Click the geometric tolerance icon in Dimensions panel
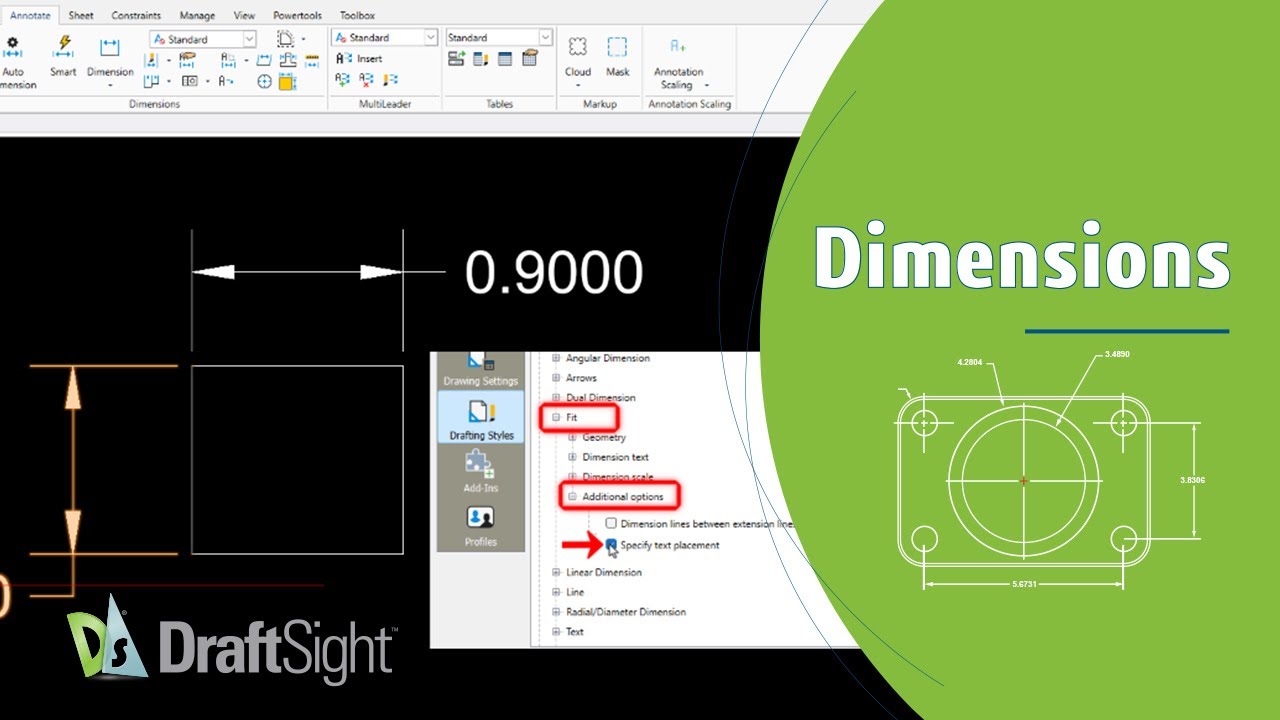This screenshot has width=1280, height=720. pyautogui.click(x=190, y=81)
